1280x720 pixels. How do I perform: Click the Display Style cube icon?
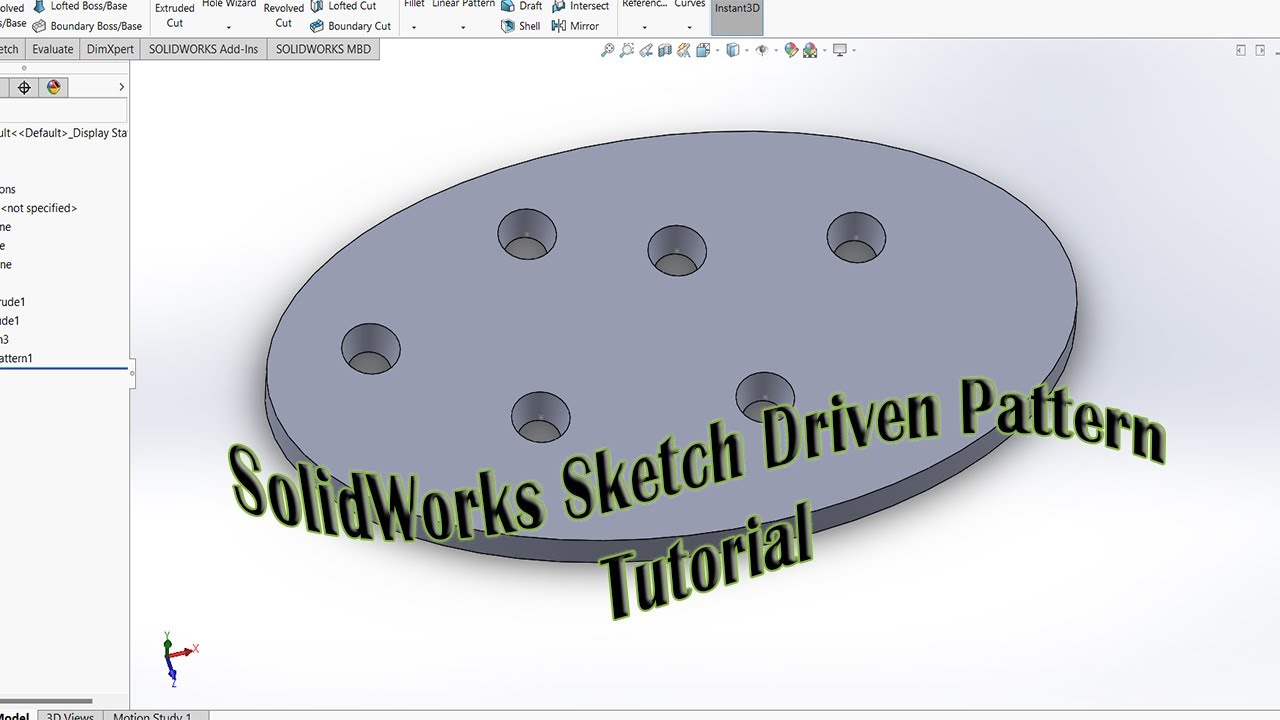point(732,50)
